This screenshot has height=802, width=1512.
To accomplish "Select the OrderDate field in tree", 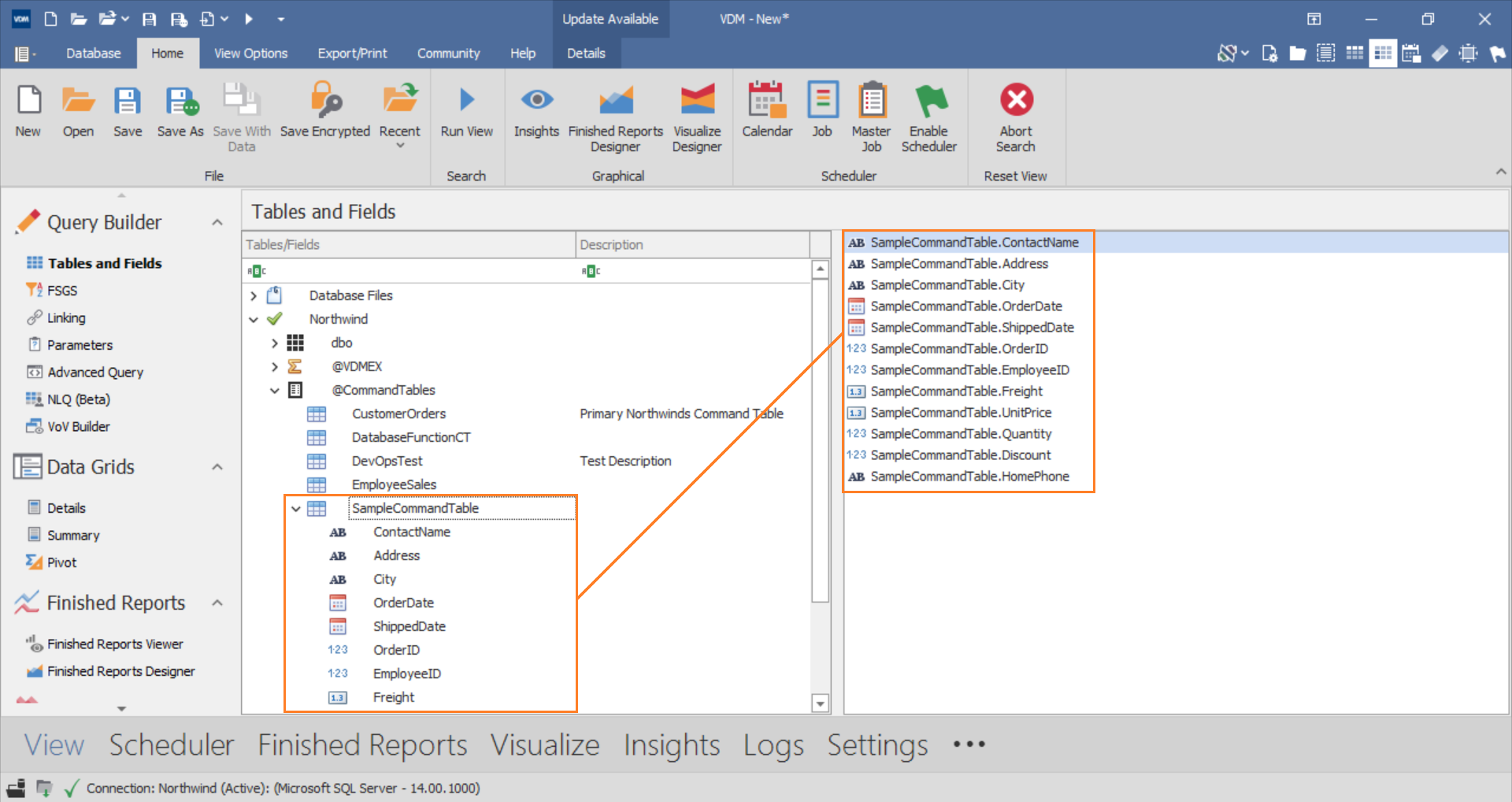I will (403, 603).
